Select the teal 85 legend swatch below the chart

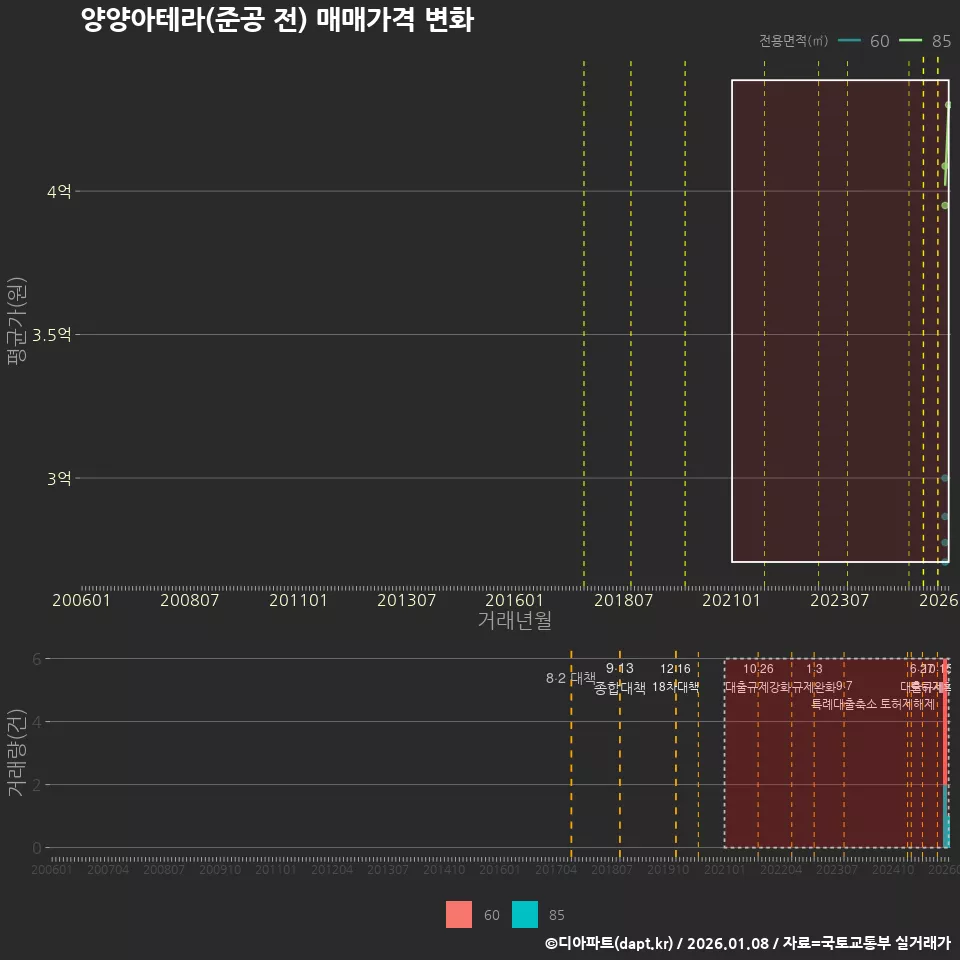click(527, 915)
